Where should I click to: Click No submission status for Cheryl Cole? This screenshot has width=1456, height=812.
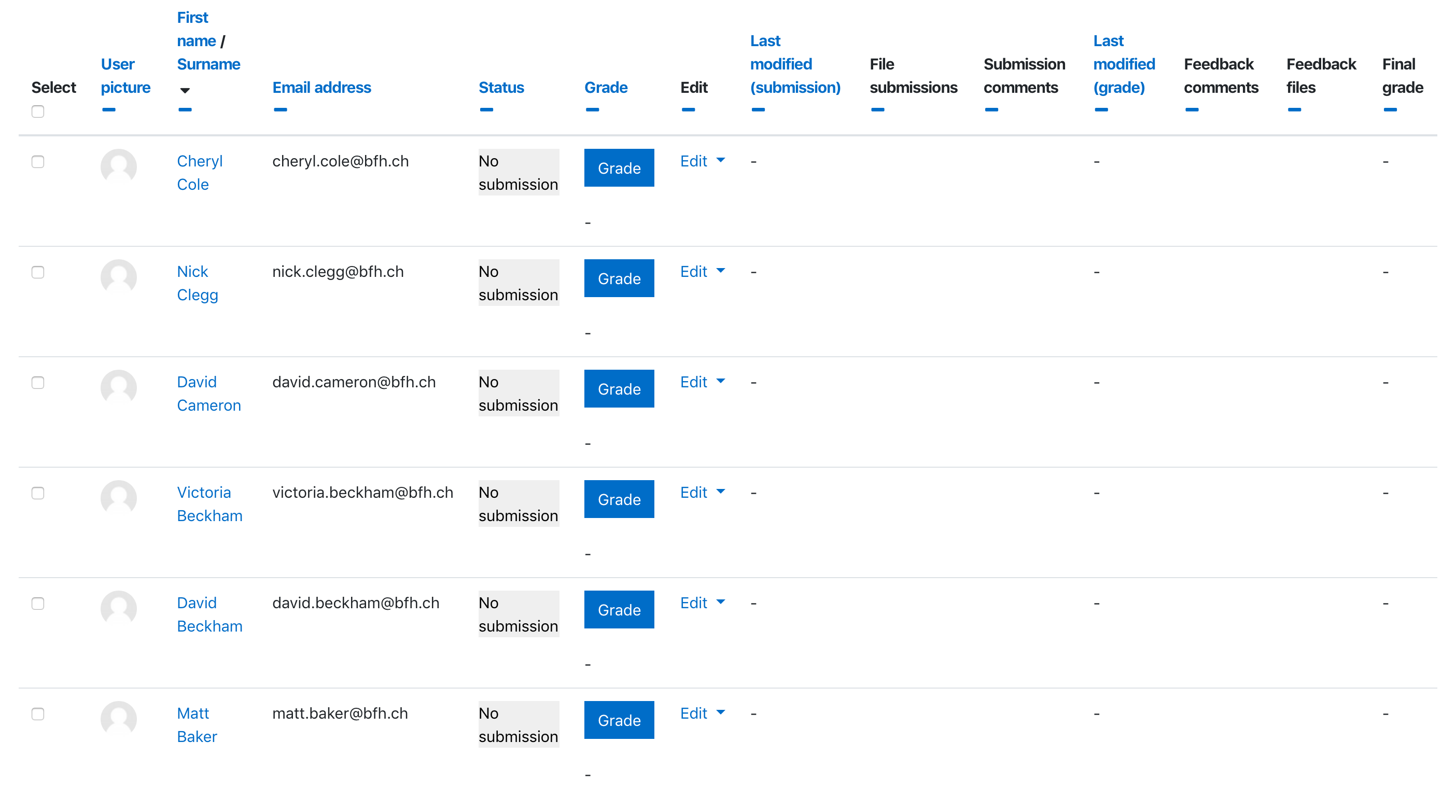click(x=519, y=172)
